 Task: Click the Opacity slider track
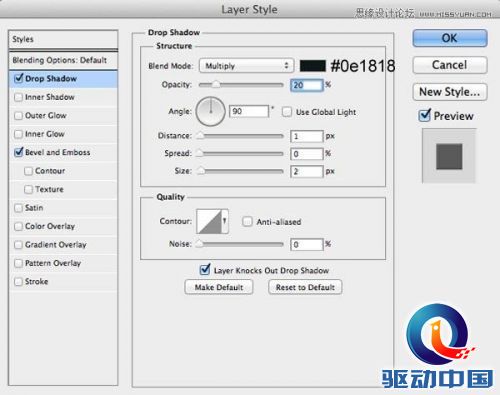[x=241, y=85]
